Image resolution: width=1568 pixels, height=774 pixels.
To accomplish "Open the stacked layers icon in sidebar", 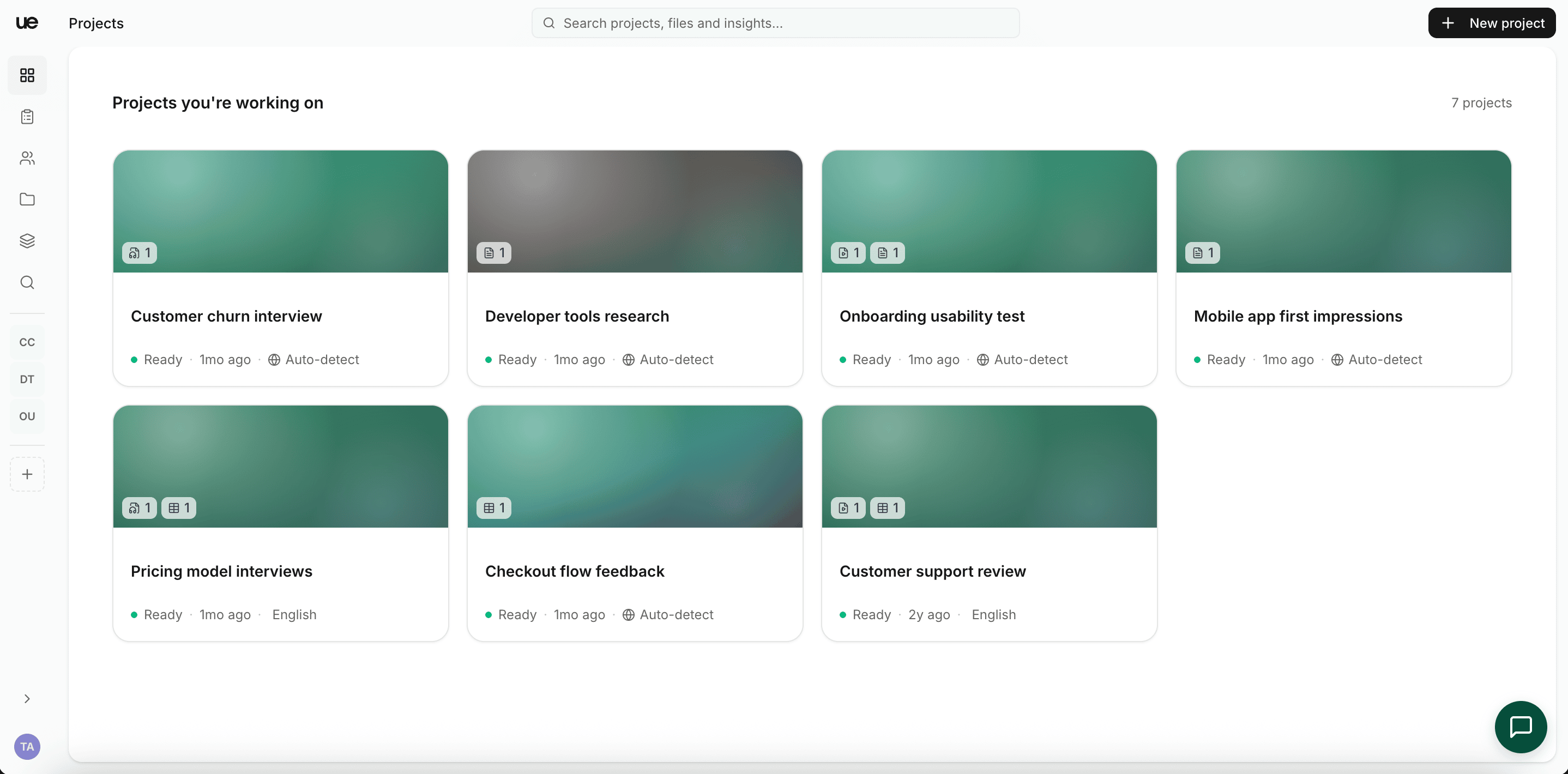I will [27, 241].
